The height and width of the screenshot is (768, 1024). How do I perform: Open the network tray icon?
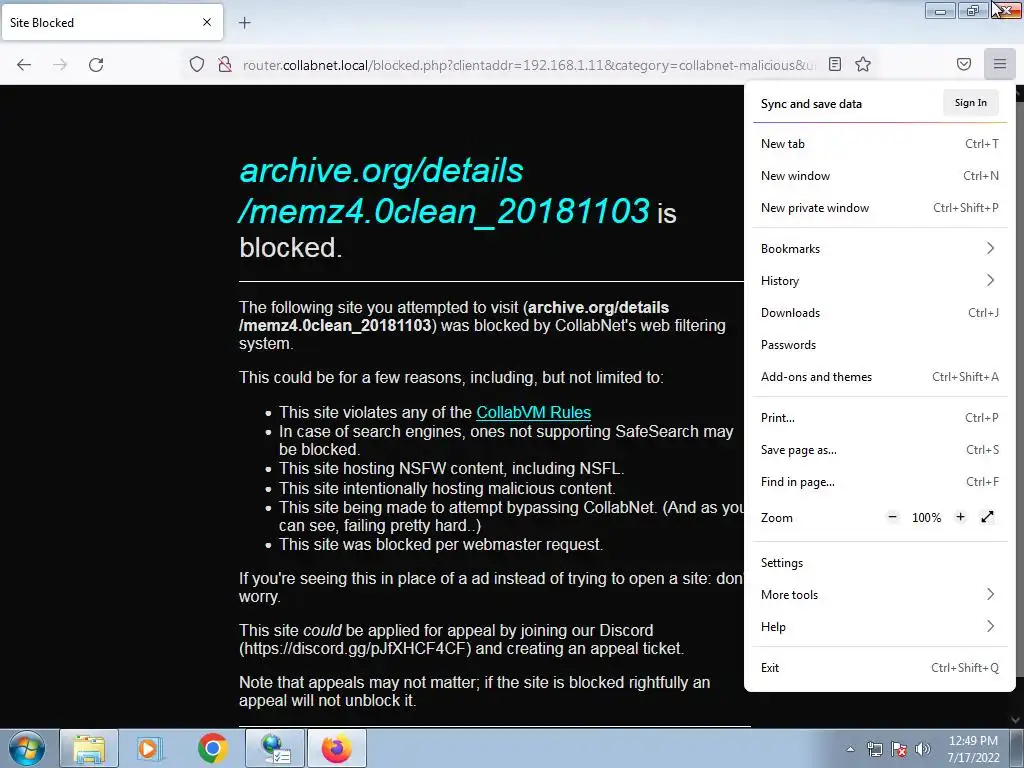[874, 750]
